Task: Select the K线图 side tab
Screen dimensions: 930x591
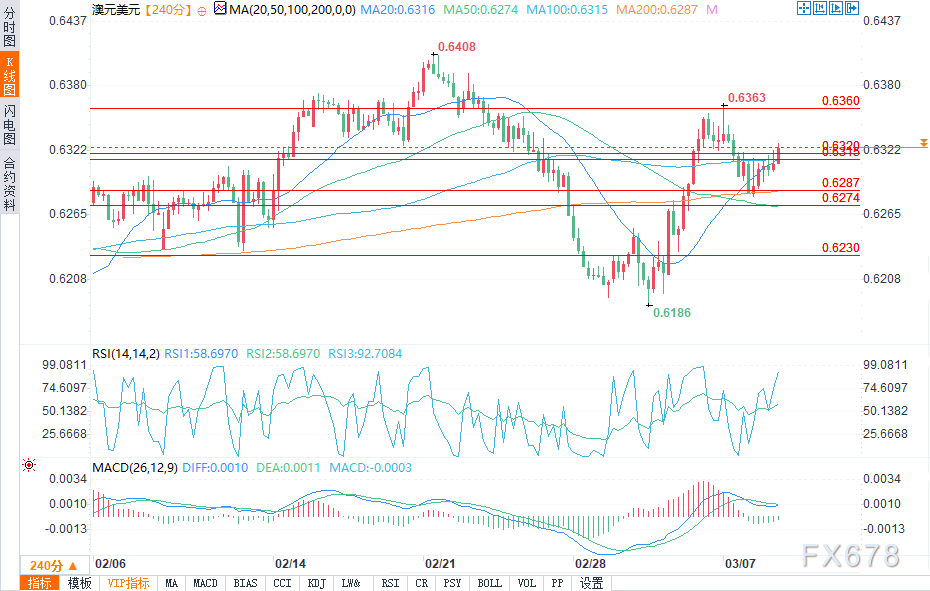Action: click(9, 75)
